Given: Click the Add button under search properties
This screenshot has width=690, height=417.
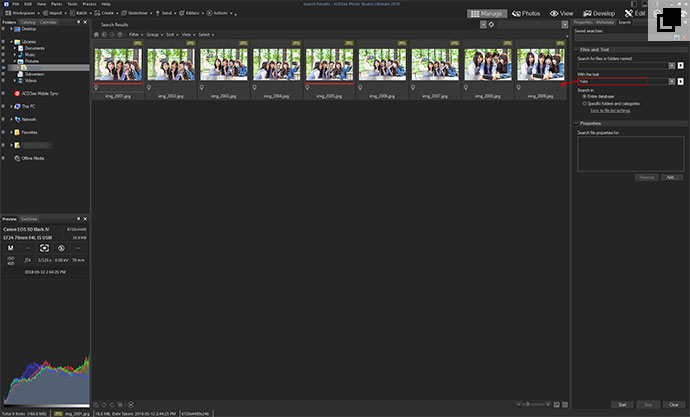Looking at the screenshot, I should click(x=671, y=177).
